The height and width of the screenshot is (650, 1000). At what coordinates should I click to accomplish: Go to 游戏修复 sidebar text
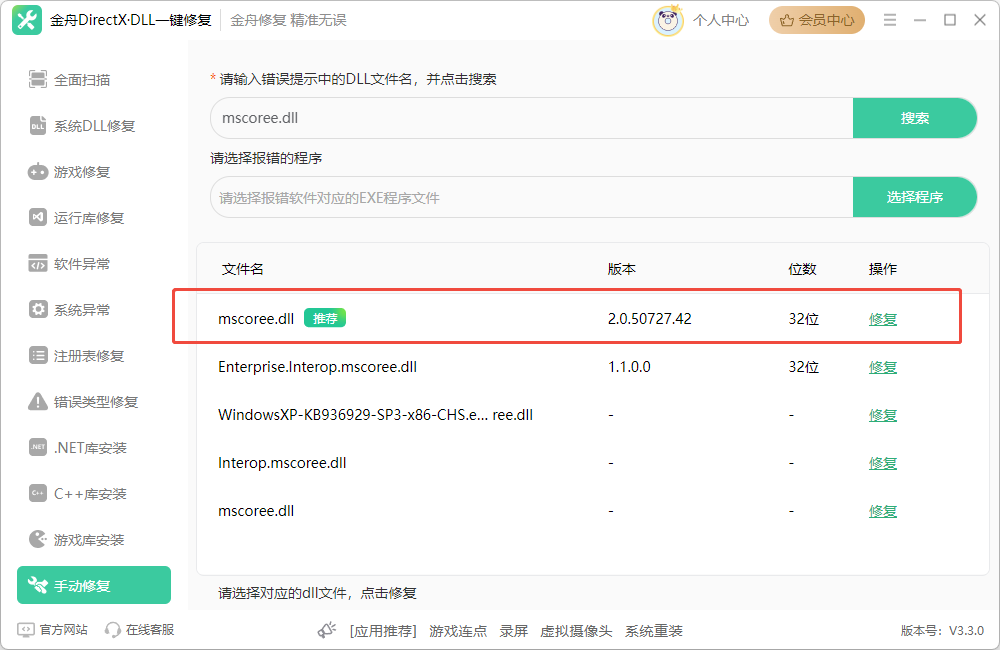tap(82, 172)
